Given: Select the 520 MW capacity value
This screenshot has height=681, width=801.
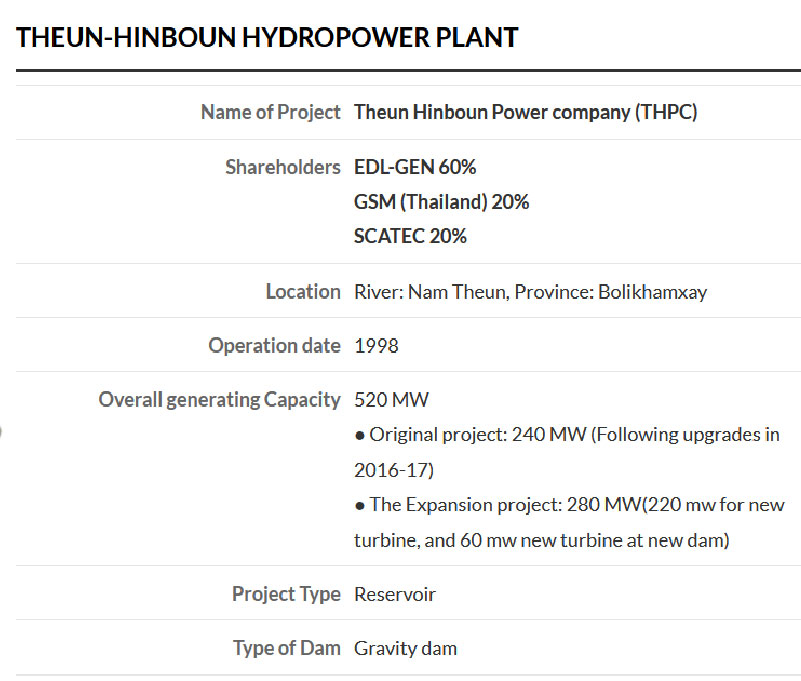Looking at the screenshot, I should tap(391, 400).
